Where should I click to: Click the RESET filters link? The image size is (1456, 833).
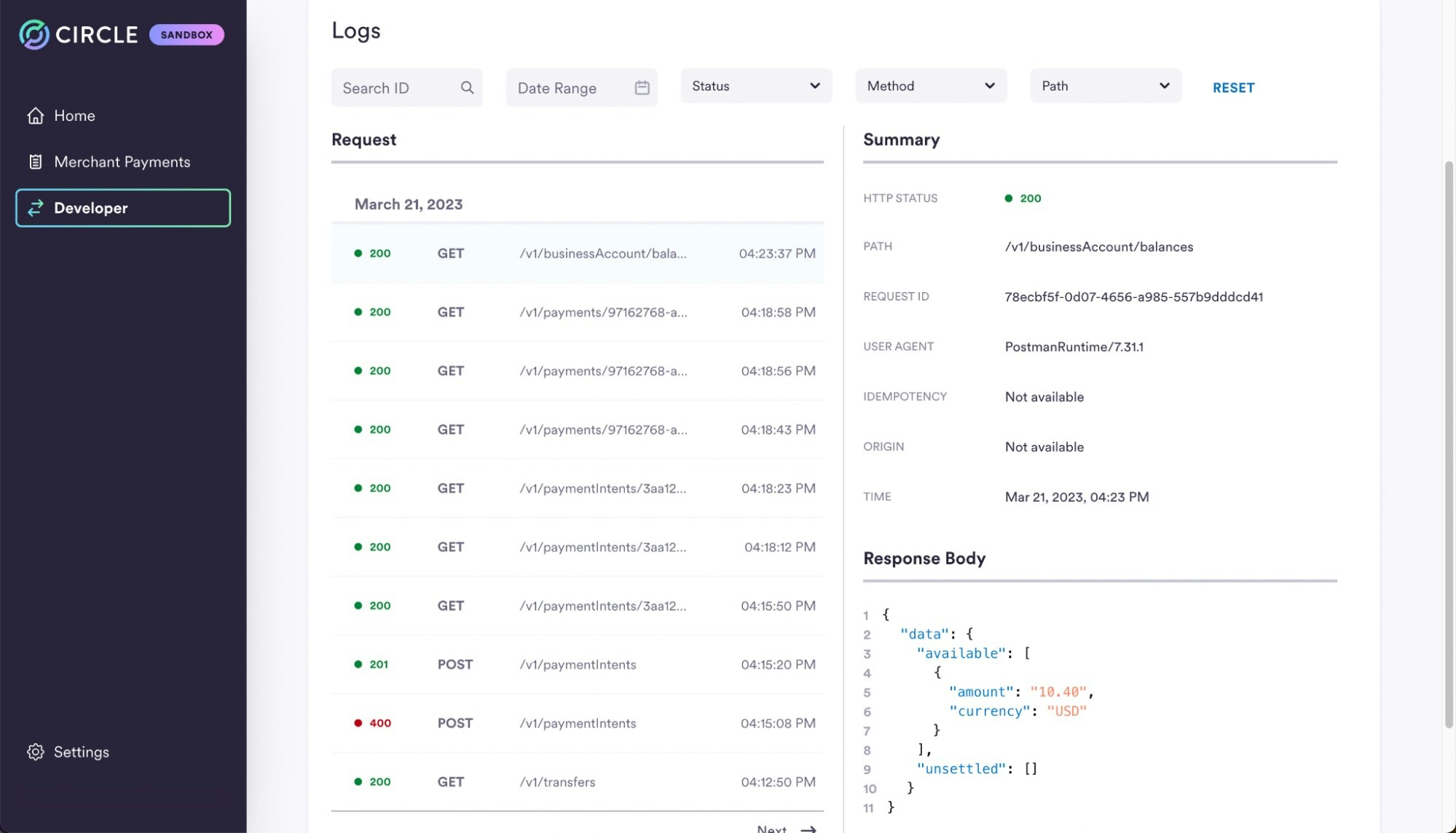(1233, 87)
